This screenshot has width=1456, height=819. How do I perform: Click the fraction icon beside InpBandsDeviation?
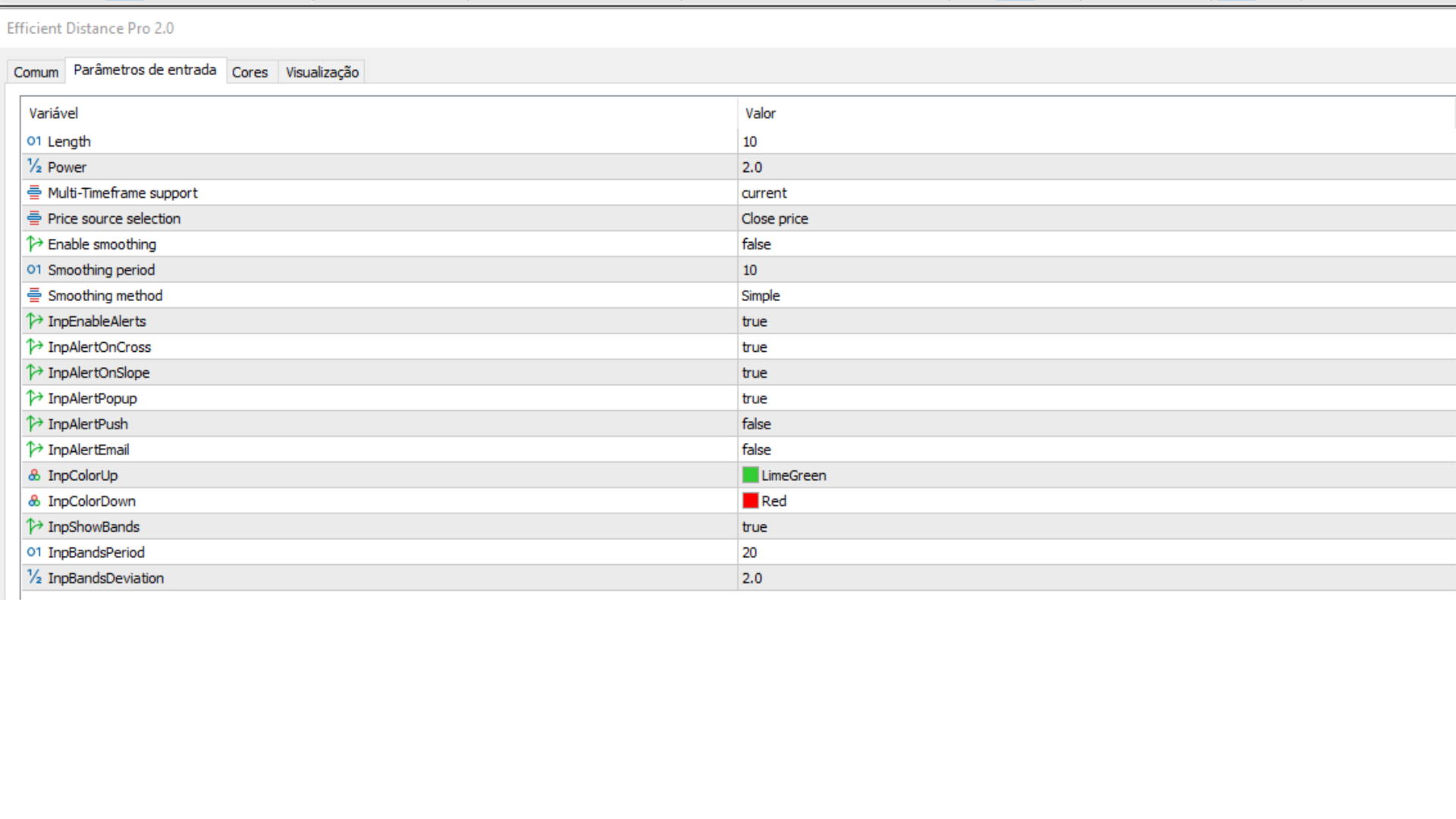[x=34, y=578]
